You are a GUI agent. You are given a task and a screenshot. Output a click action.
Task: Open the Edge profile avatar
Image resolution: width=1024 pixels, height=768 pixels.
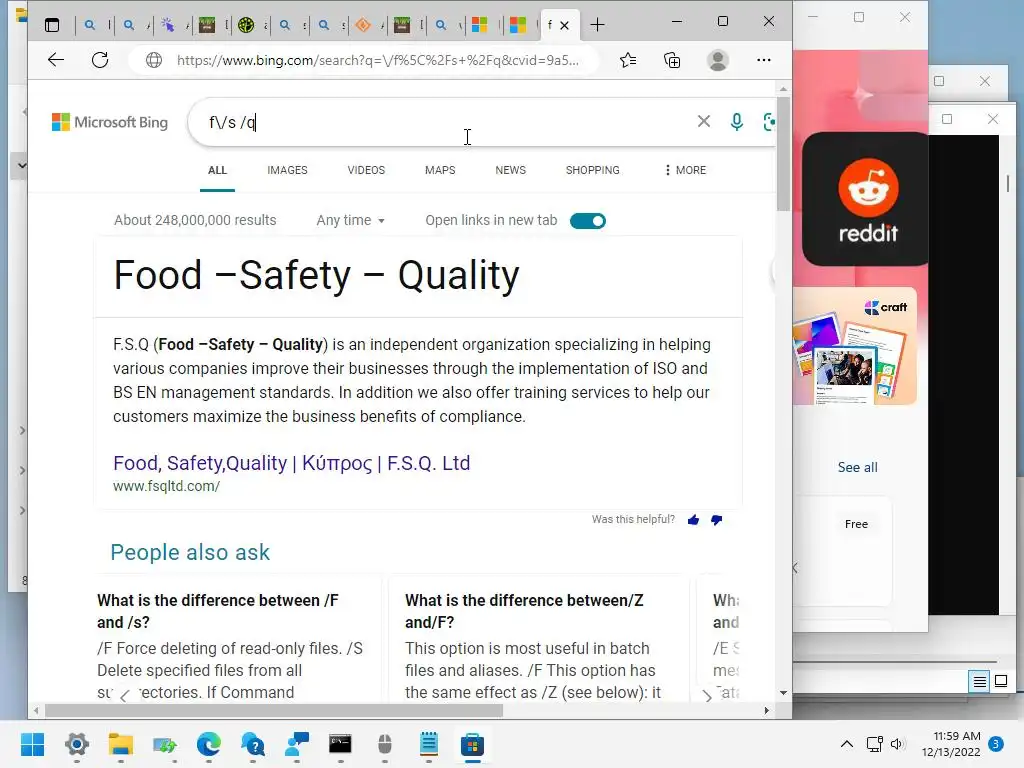coord(718,60)
